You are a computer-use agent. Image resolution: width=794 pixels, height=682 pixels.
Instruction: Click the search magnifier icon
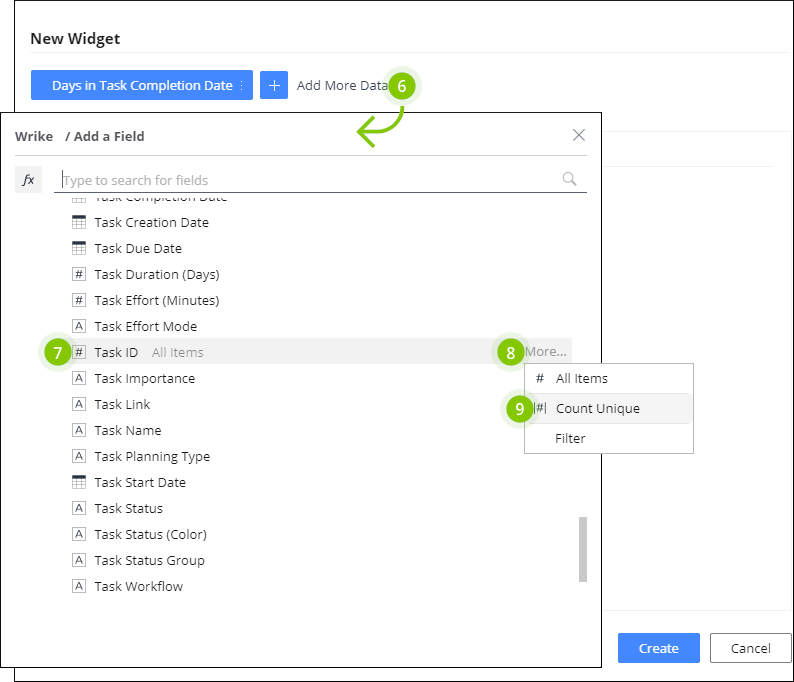tap(569, 179)
